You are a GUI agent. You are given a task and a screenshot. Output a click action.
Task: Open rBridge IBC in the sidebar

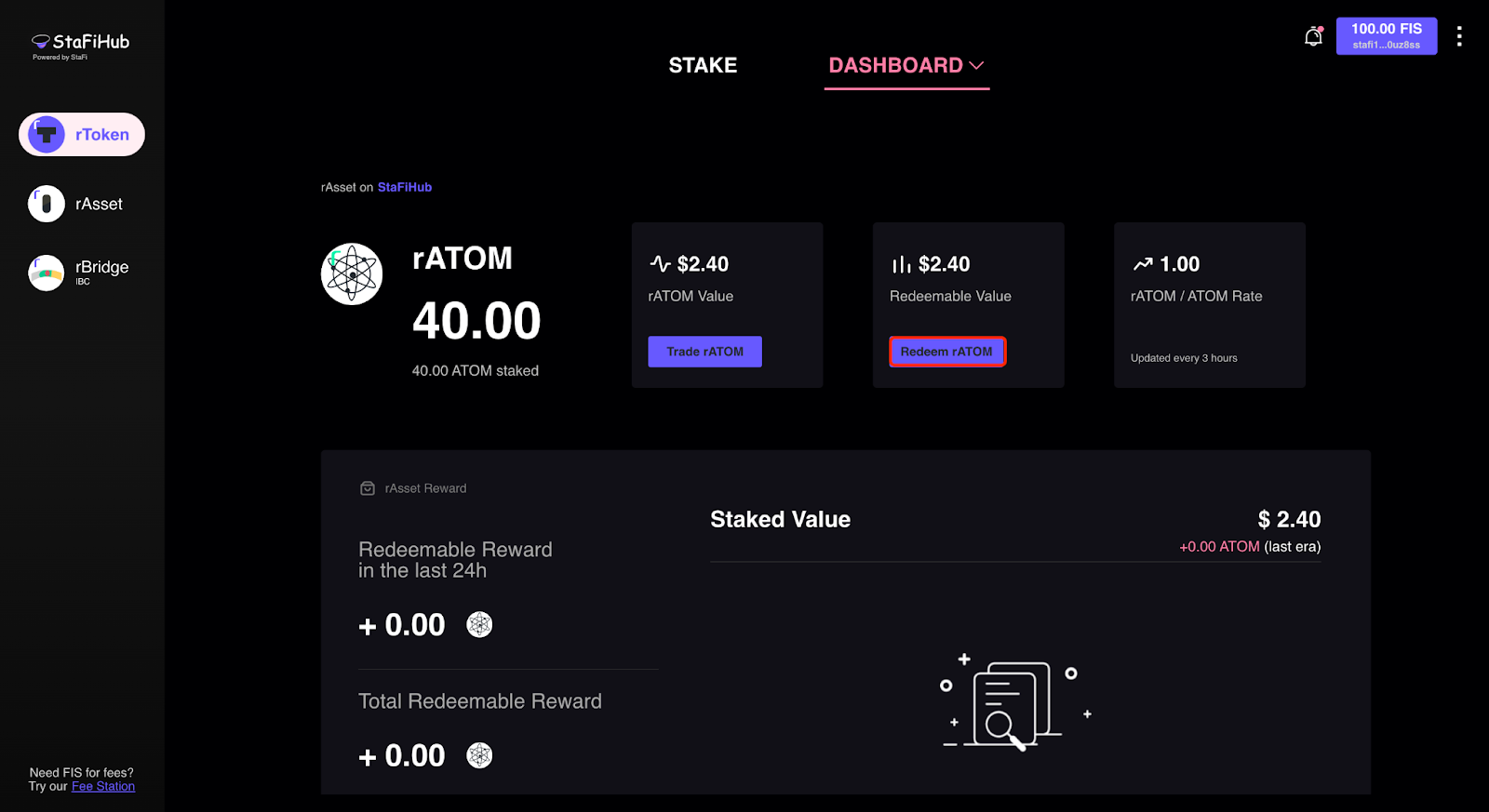click(47, 273)
